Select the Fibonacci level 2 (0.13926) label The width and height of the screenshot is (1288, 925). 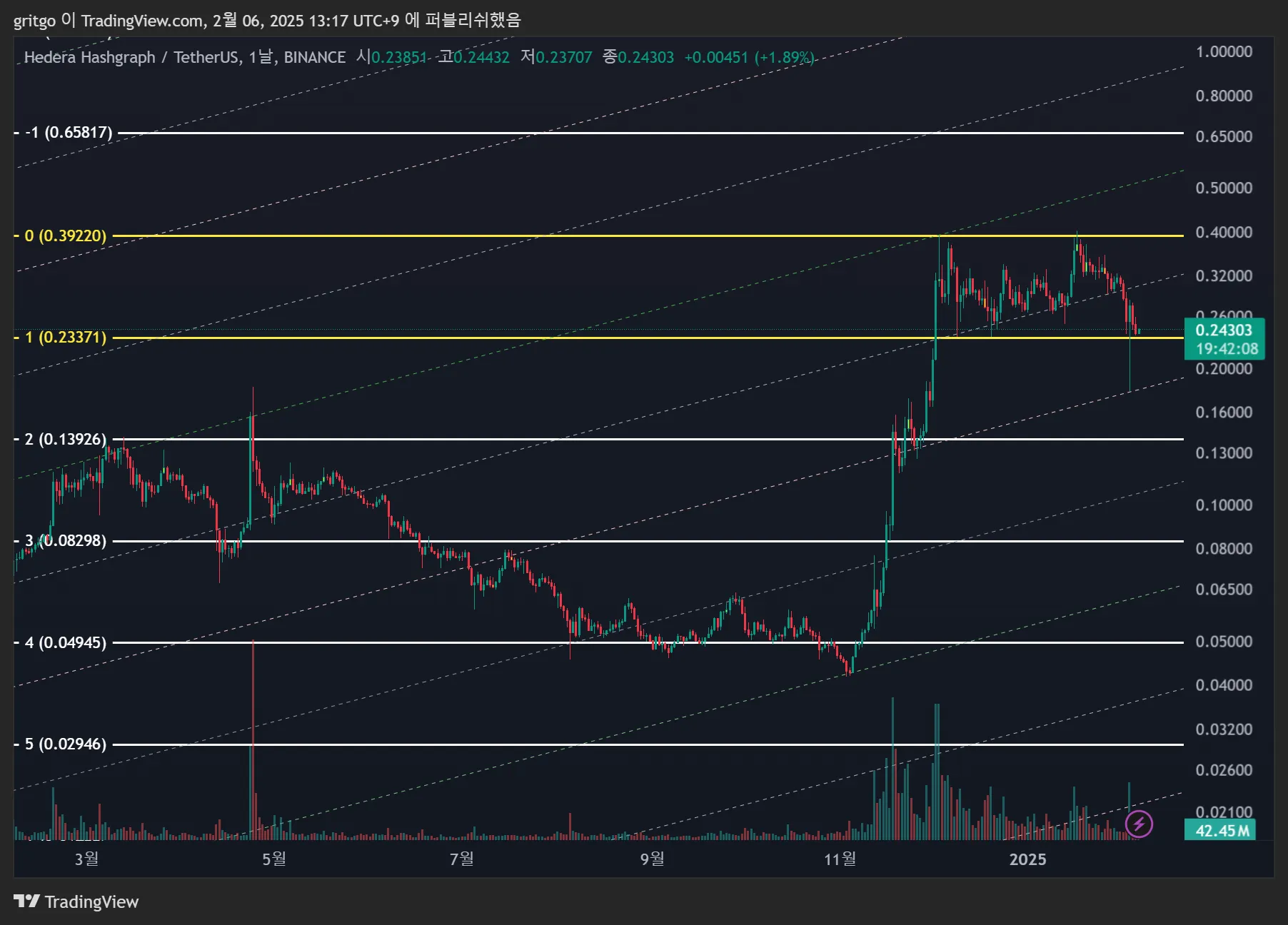66,440
